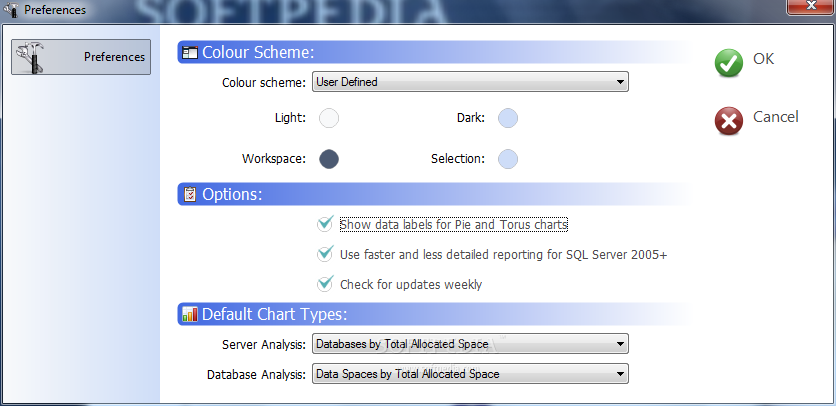Viewport: 836px width, 406px height.
Task: Pick the Dark colour swatch
Action: coord(508,118)
